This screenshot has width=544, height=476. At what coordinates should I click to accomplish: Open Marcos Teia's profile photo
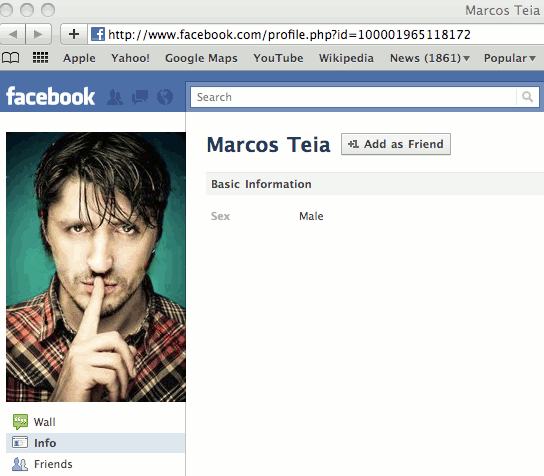click(96, 267)
